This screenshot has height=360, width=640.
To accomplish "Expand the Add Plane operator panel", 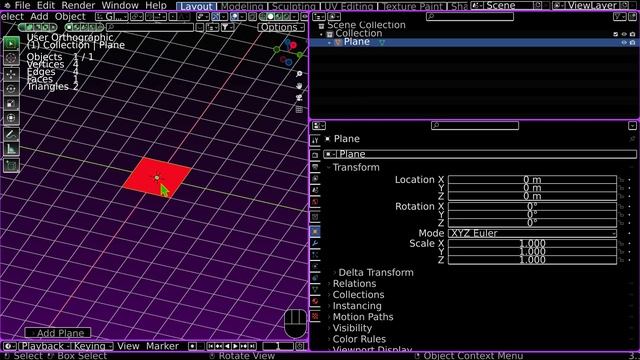I will [58, 333].
